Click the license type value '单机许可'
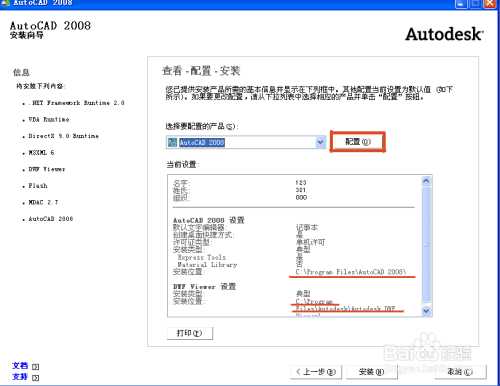 coord(310,242)
